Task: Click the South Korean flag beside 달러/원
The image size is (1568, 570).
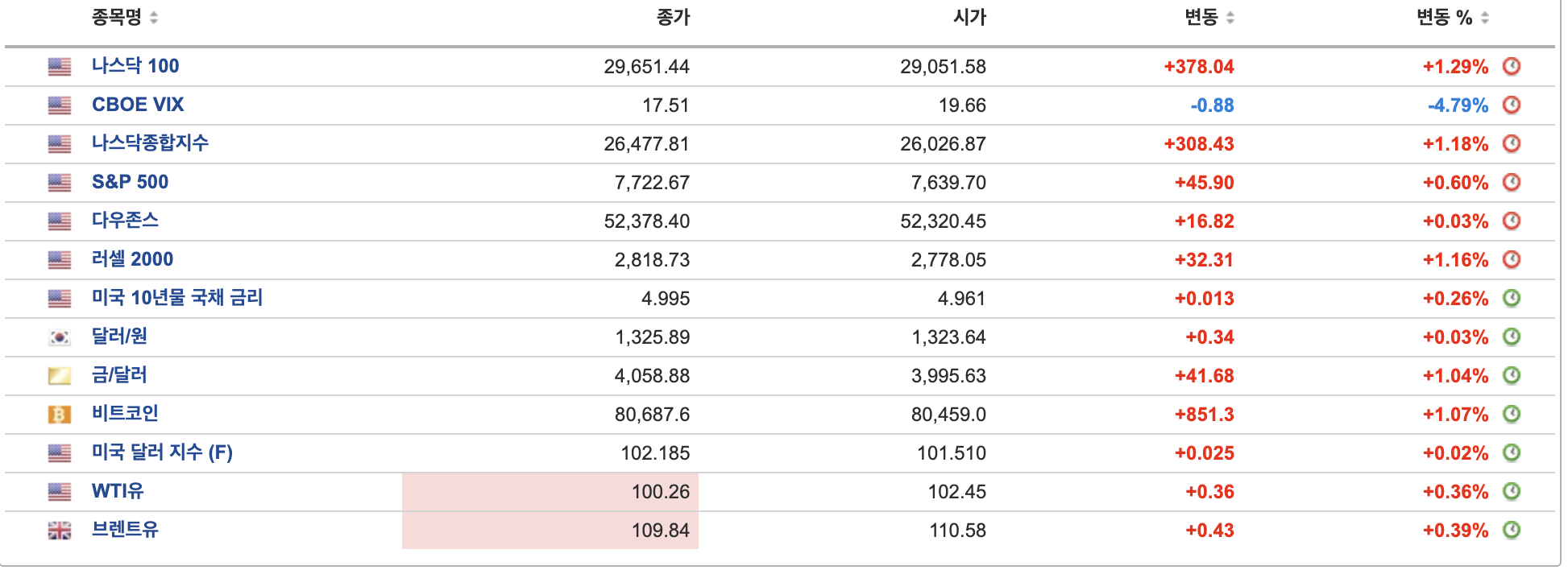Action: tap(60, 337)
